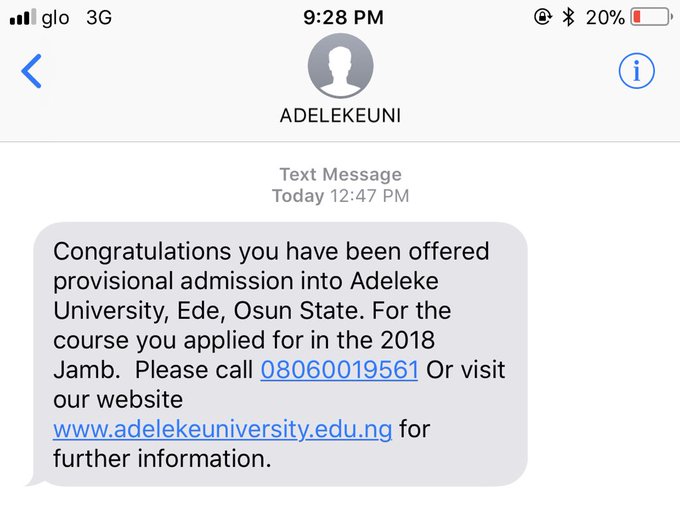Tap the glo carrier name
This screenshot has width=680, height=532.
(x=55, y=17)
